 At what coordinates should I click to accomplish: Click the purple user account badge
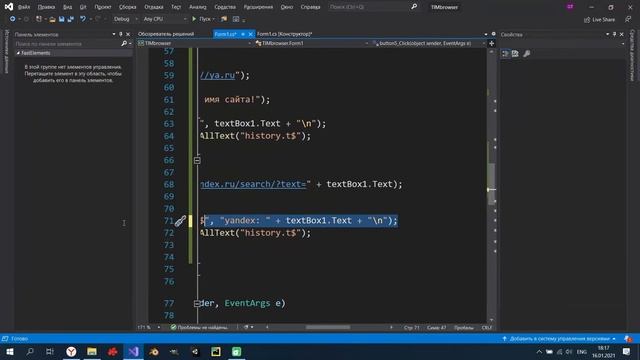tap(570, 7)
